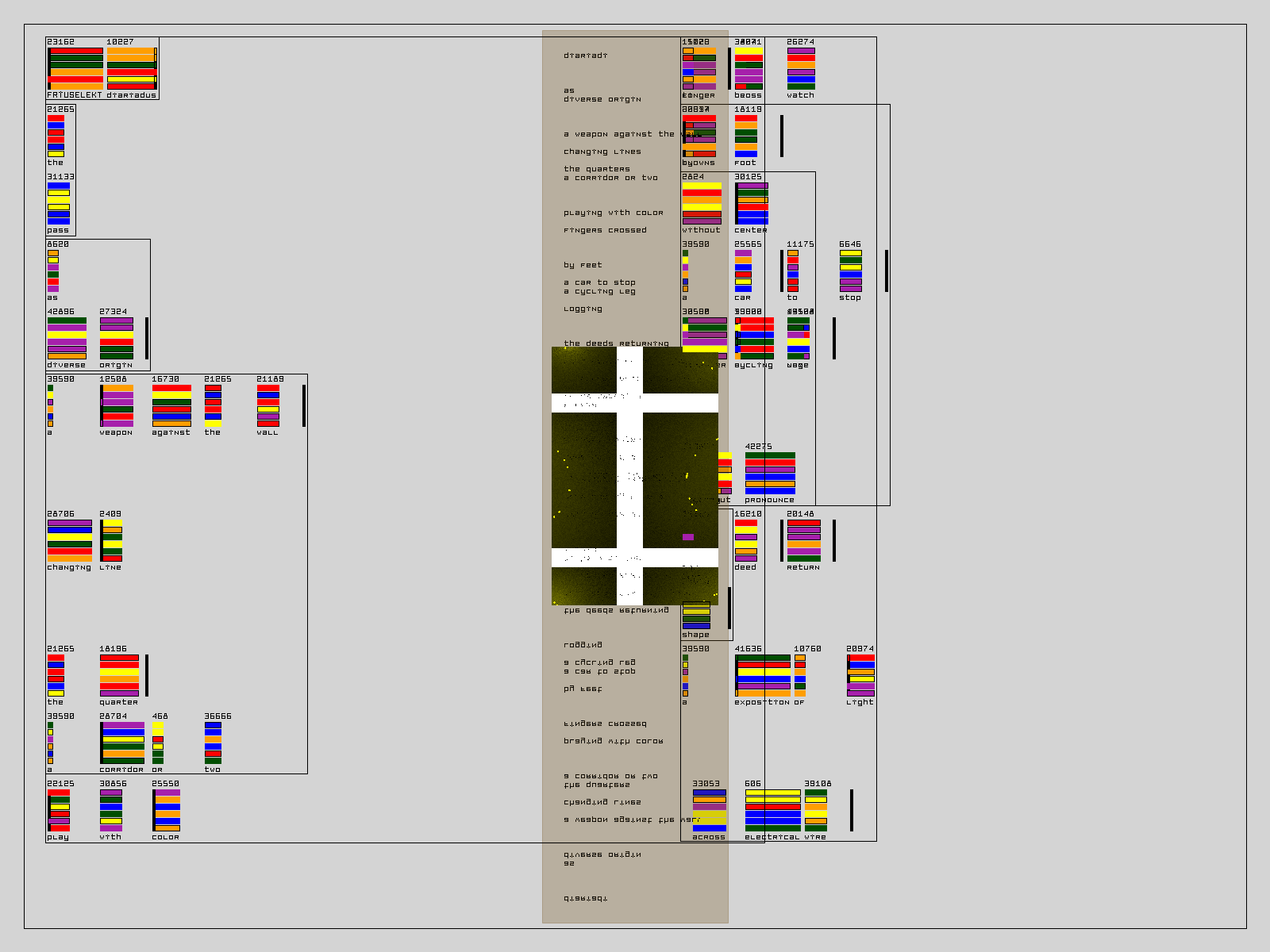
Task: Click the white cross in center image
Action: point(629,476)
